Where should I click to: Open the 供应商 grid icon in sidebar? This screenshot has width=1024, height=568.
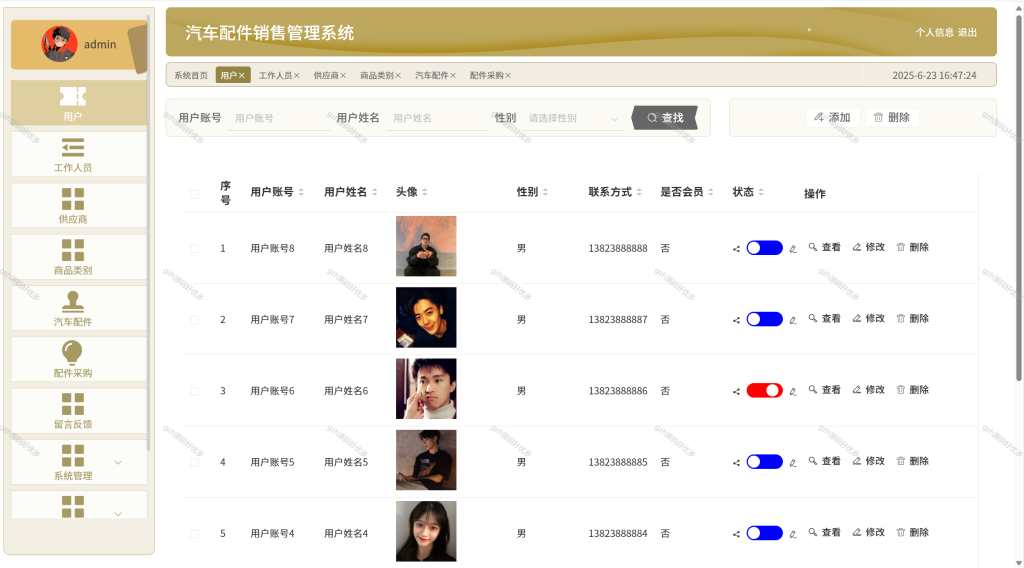(72, 198)
